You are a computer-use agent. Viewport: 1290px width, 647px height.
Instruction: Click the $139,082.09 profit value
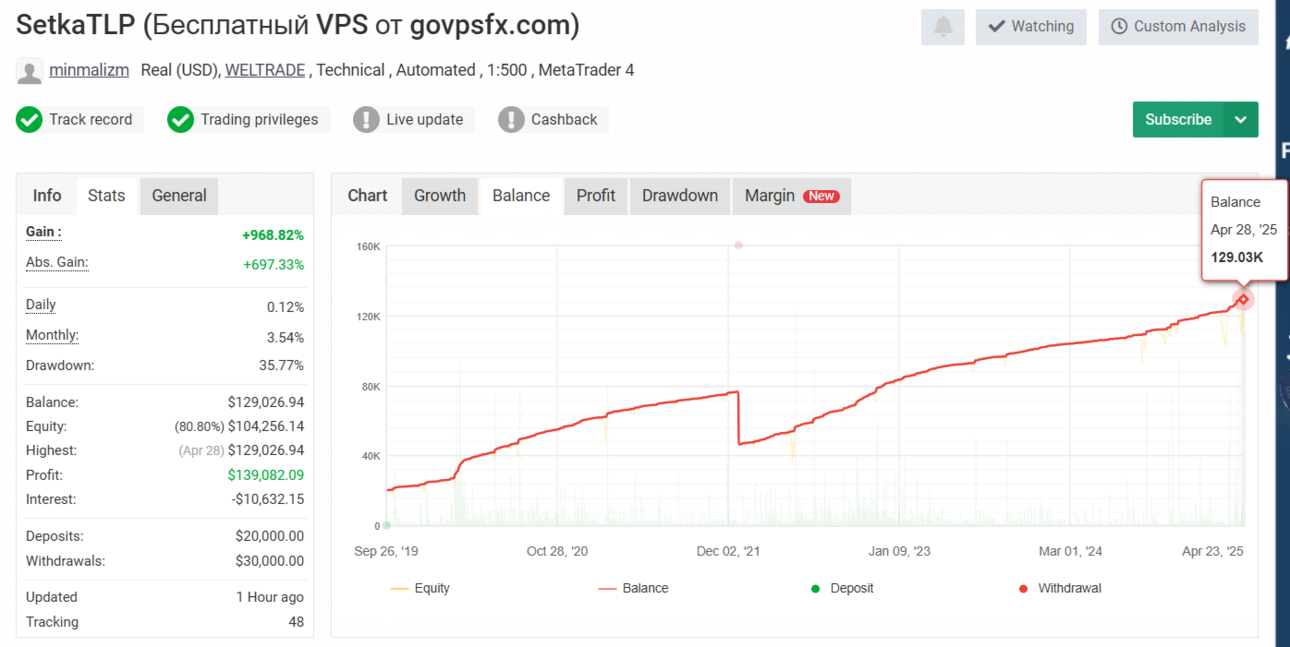(265, 476)
